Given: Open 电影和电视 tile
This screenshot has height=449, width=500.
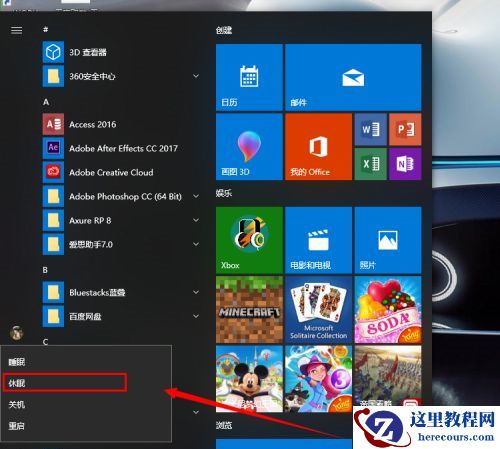Looking at the screenshot, I should 318,240.
